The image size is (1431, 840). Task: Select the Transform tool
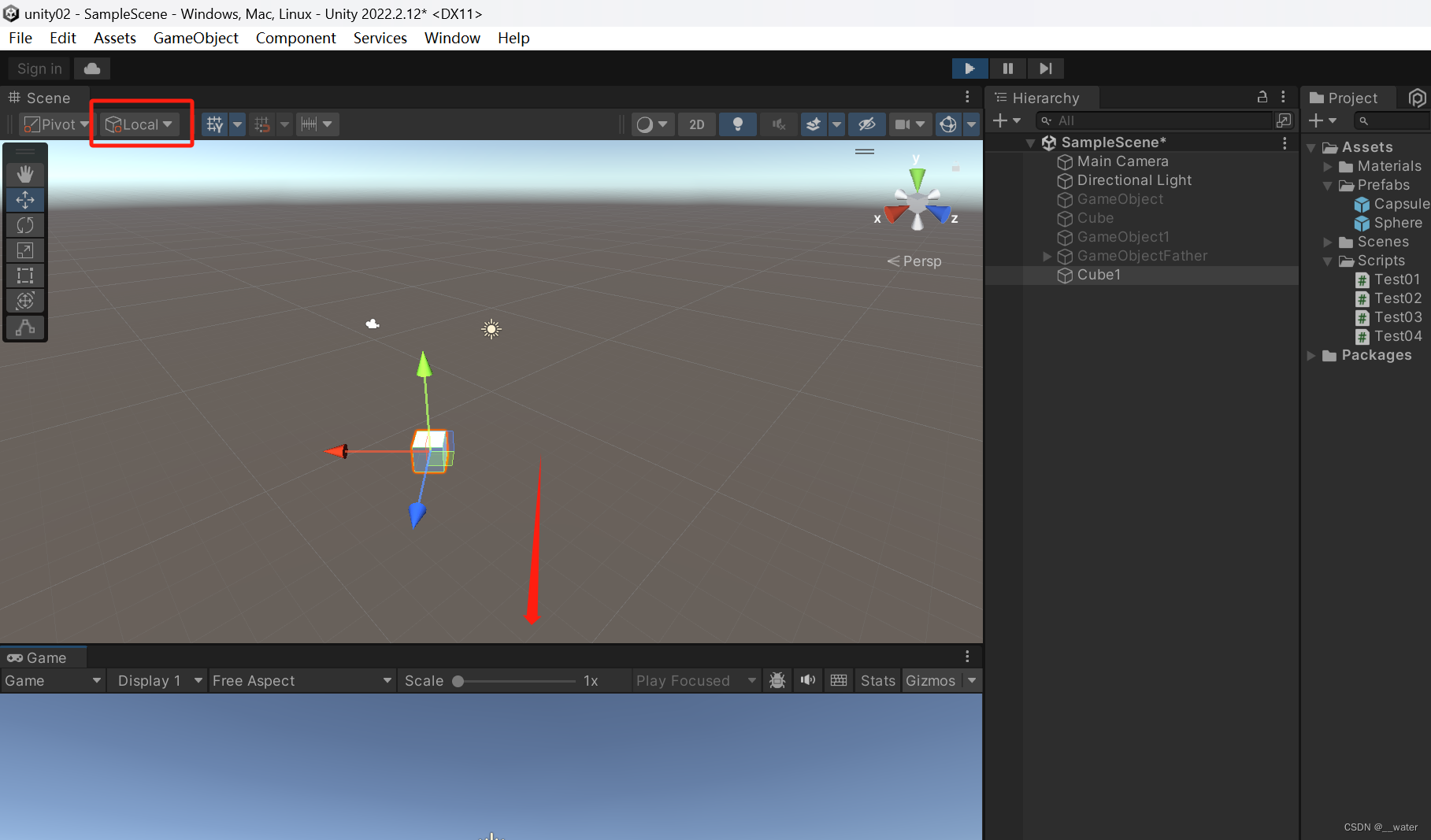coord(25,301)
